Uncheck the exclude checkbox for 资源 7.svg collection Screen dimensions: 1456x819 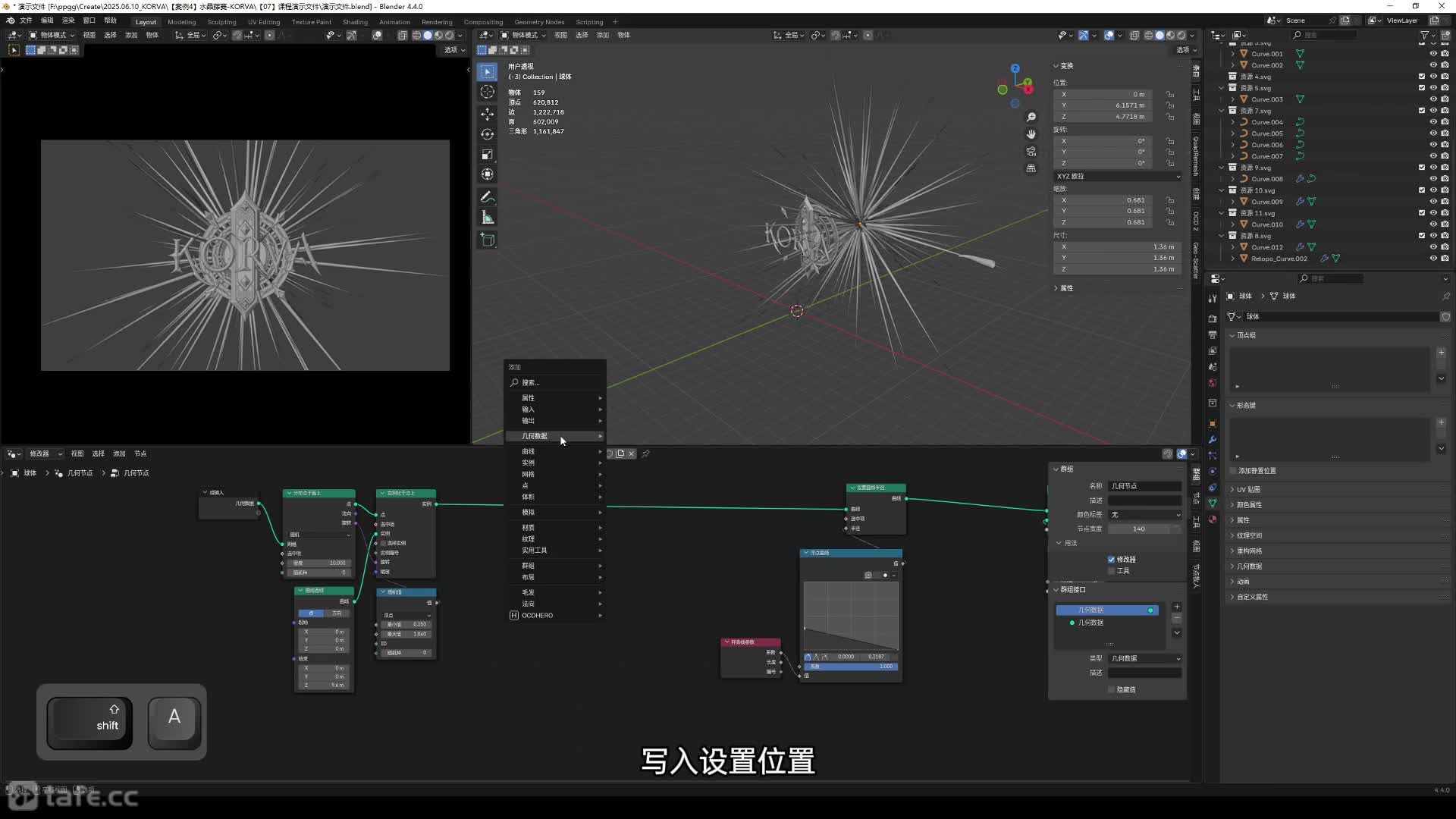[x=1422, y=111]
